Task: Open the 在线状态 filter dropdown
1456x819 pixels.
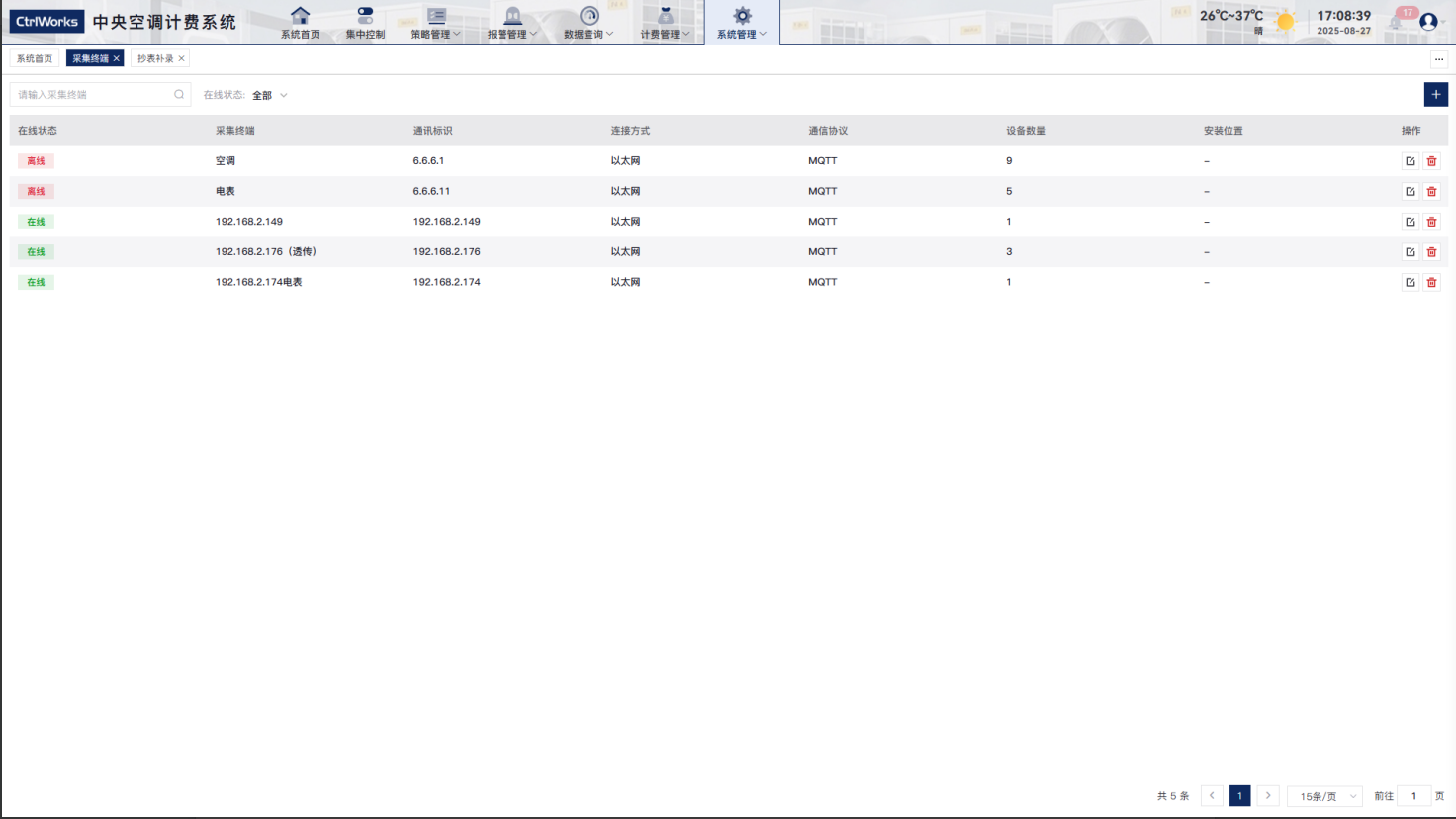Action: 269,95
